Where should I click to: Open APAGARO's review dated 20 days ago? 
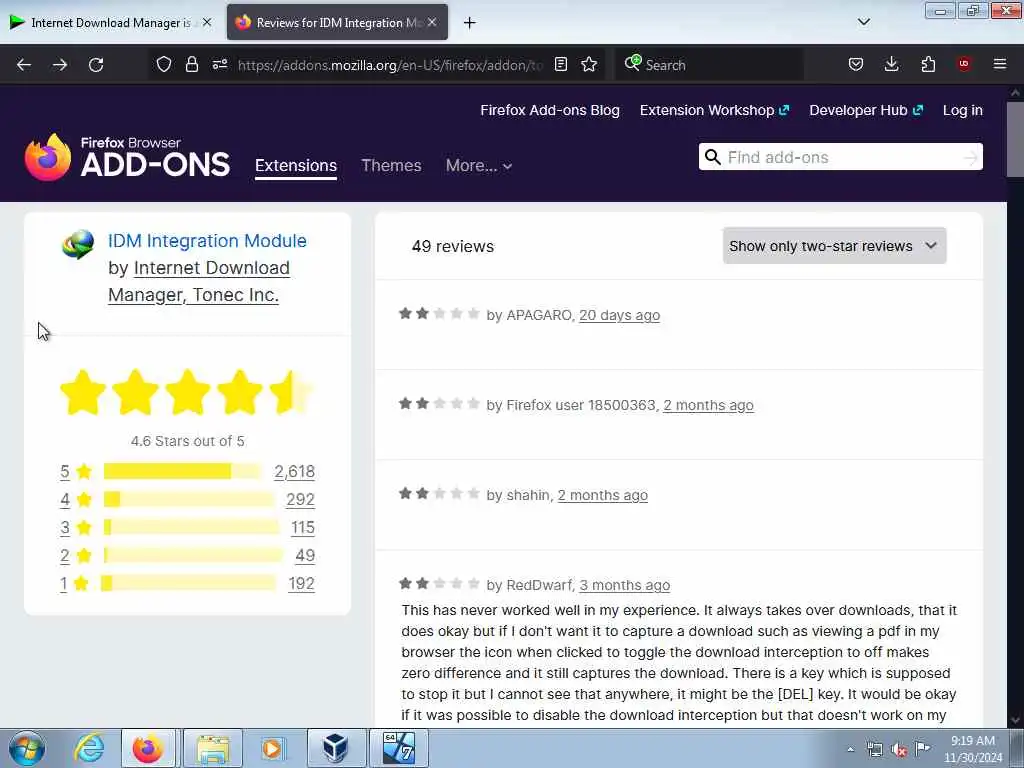coord(619,315)
